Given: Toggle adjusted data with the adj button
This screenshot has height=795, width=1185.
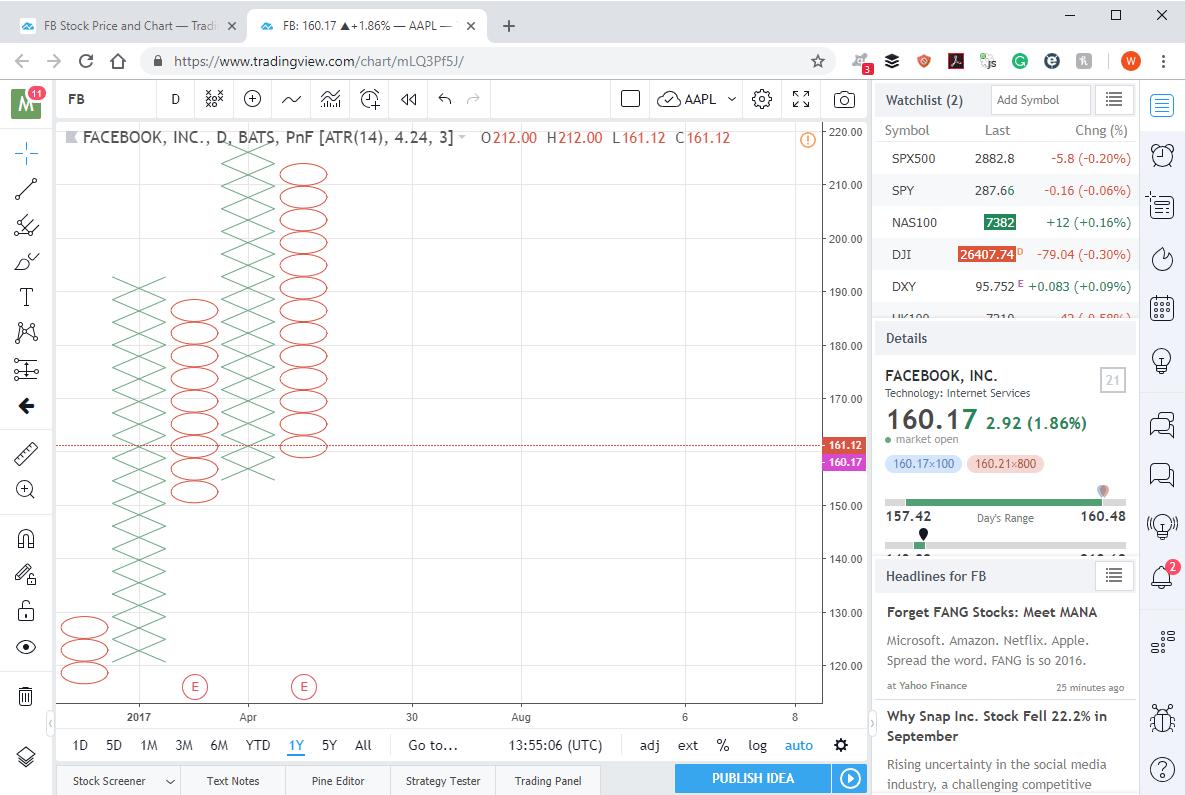Looking at the screenshot, I should pyautogui.click(x=649, y=745).
